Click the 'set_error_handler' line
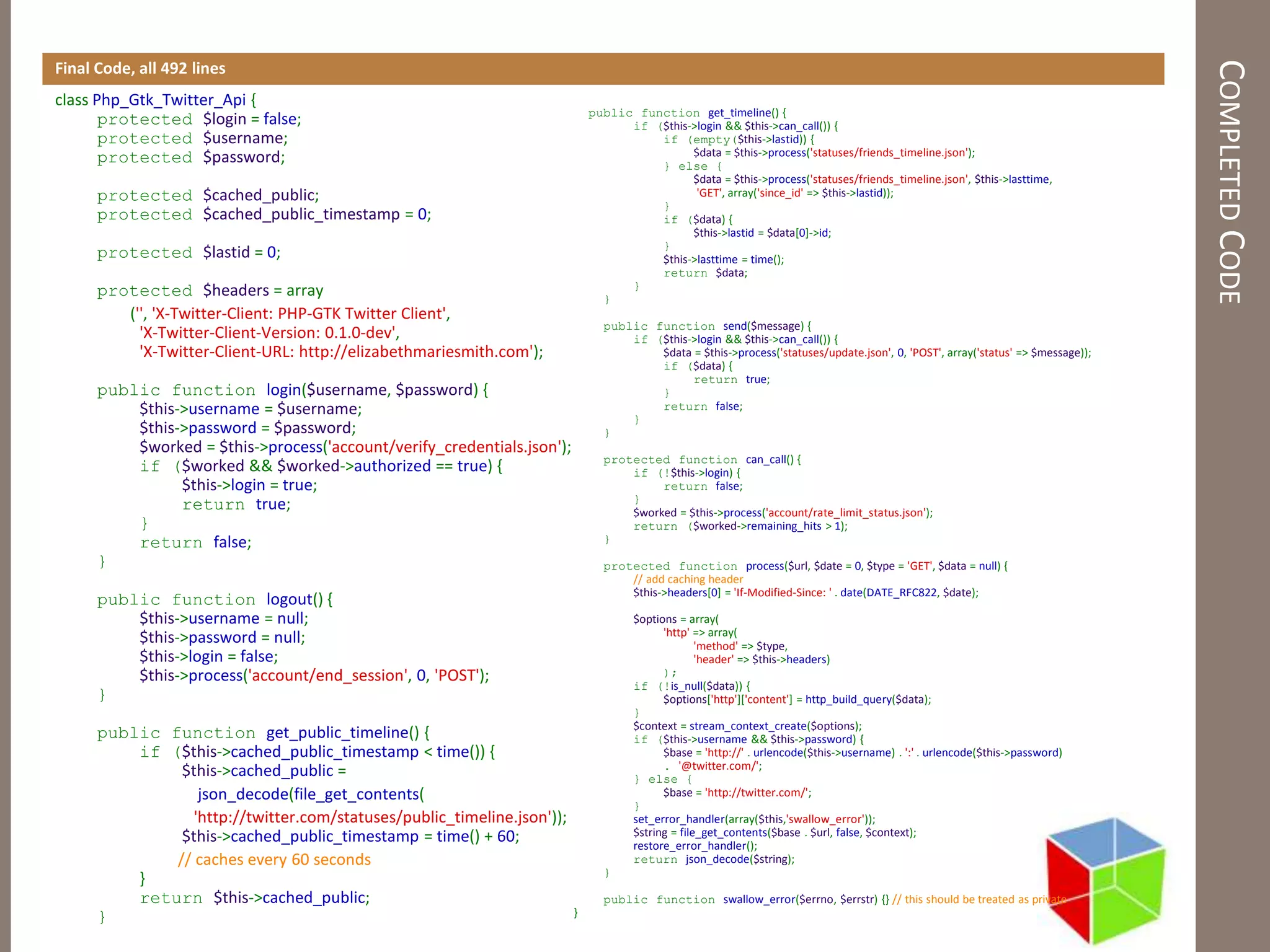The height and width of the screenshot is (952, 1270). click(x=754, y=819)
